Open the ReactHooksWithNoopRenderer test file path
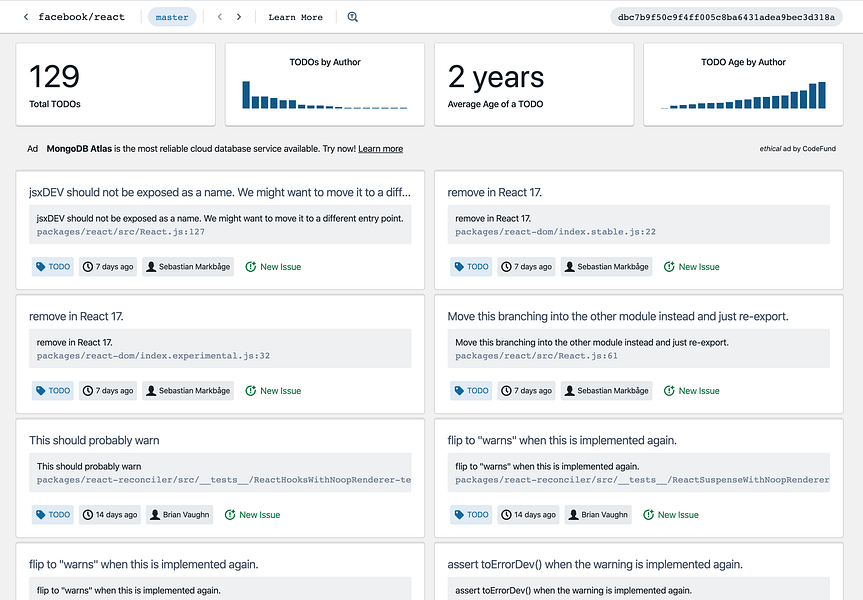 (223, 480)
